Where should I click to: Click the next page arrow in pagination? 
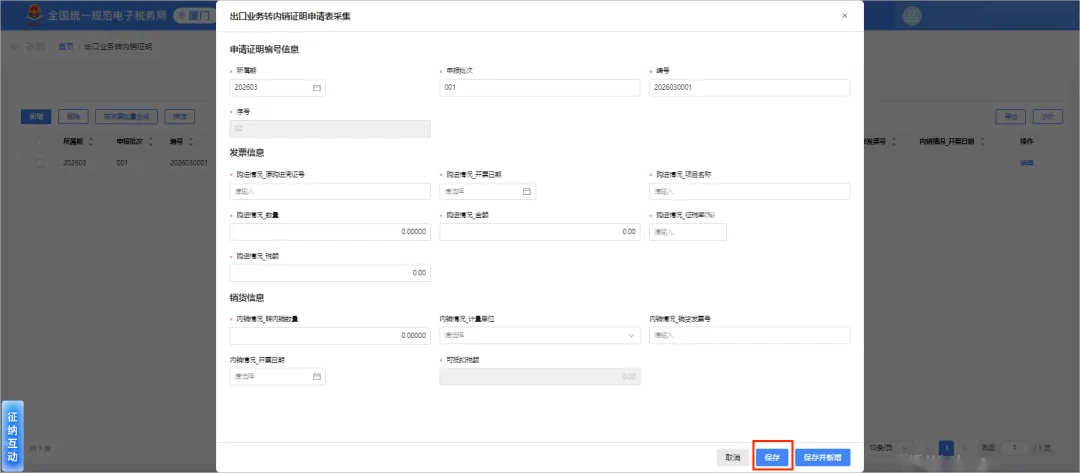pyautogui.click(x=965, y=448)
